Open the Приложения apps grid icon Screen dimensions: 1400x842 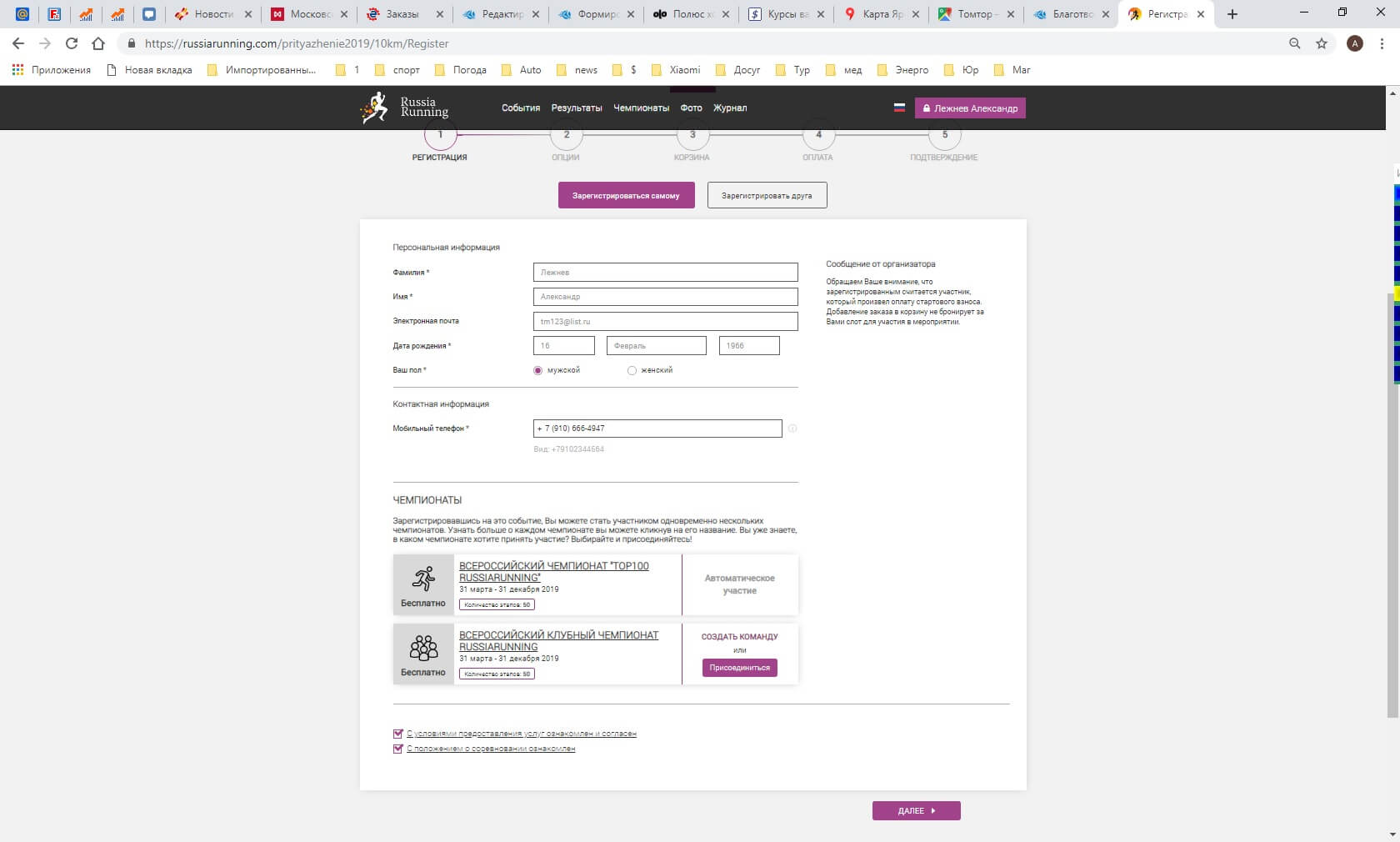click(18, 70)
